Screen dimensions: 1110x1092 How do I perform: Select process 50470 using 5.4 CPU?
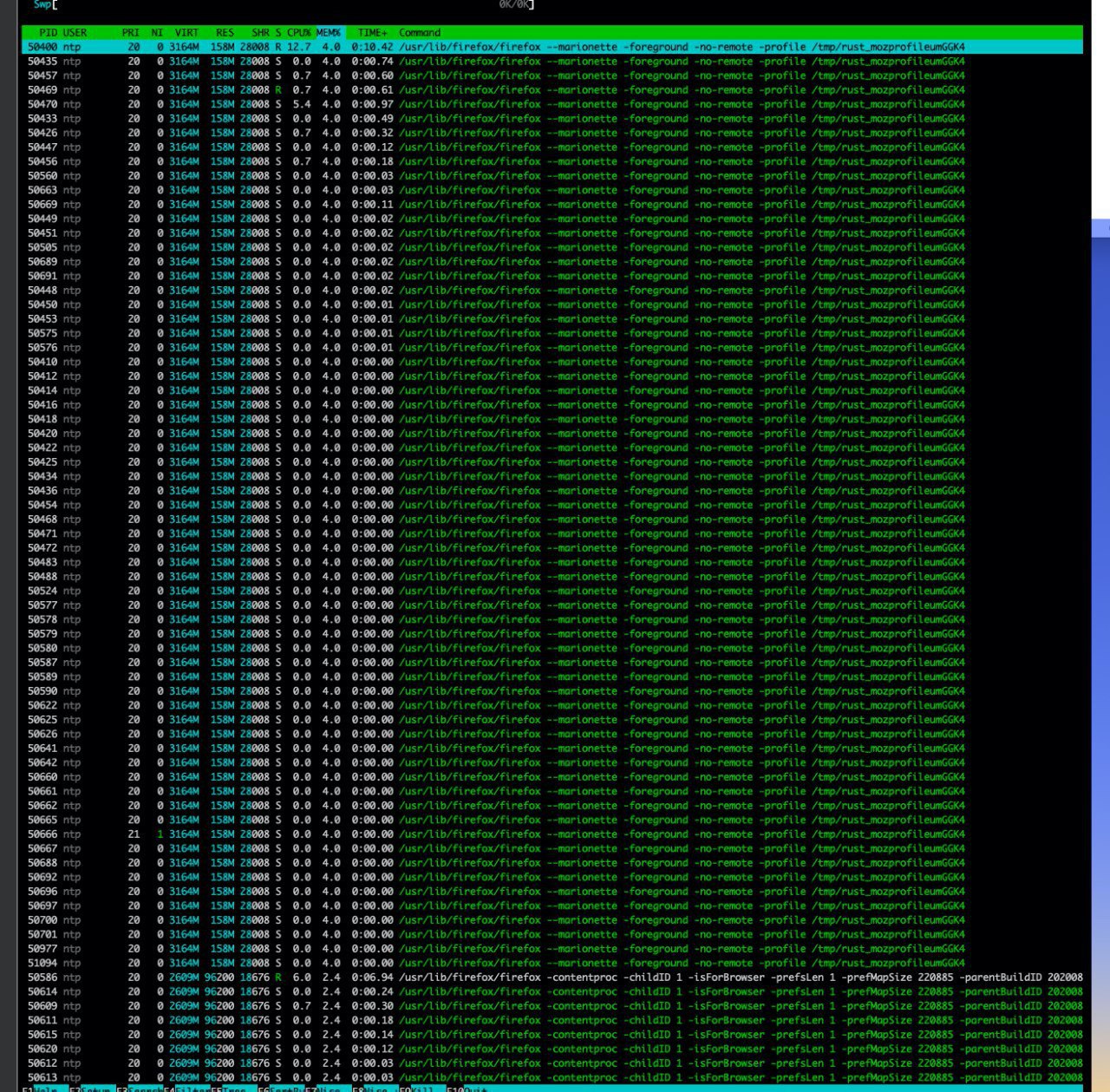tap(552, 104)
